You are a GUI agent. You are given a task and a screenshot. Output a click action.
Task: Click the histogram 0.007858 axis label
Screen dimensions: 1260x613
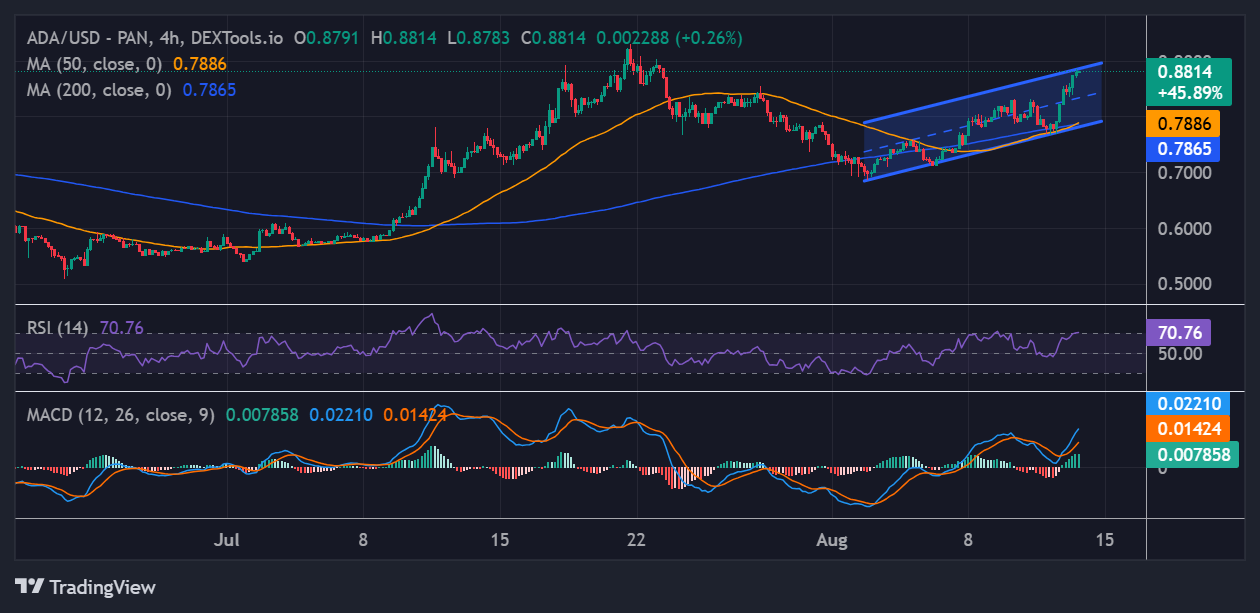1193,453
